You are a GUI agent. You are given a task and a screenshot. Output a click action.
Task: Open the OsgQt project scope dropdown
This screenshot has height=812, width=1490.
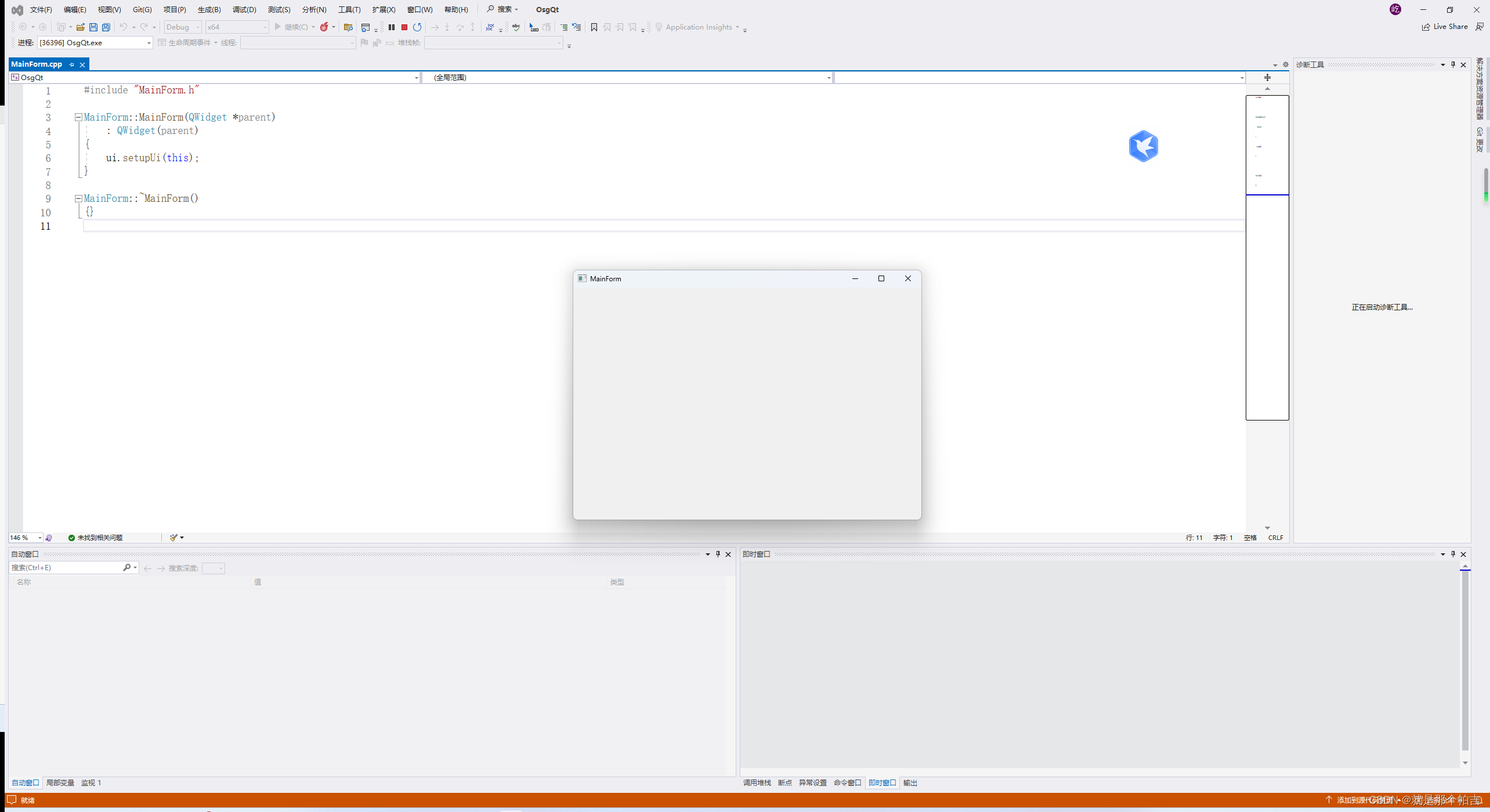pyautogui.click(x=215, y=78)
